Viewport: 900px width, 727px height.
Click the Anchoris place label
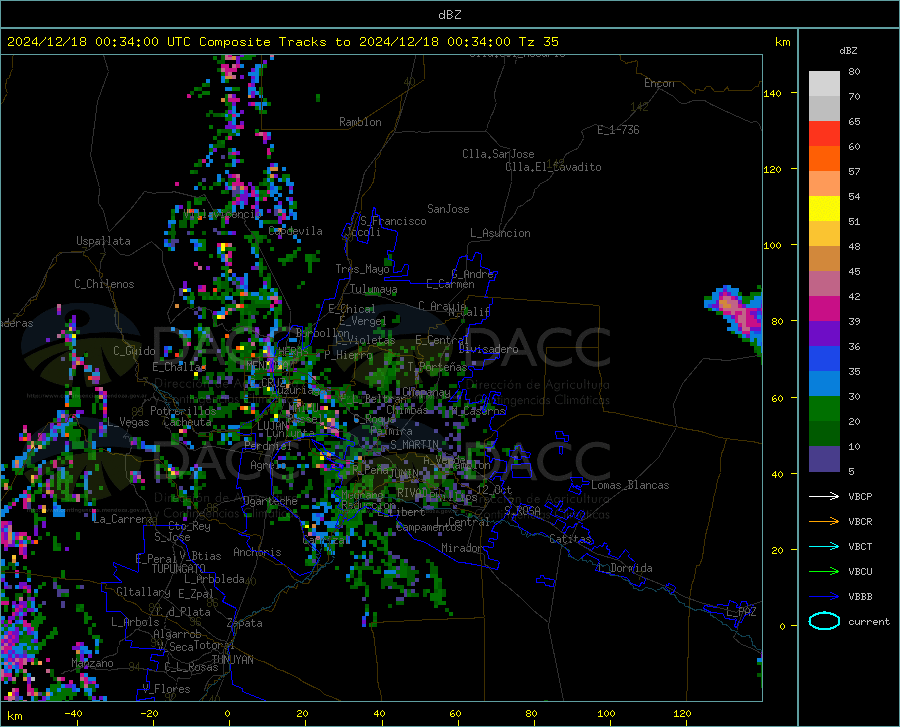point(257,553)
